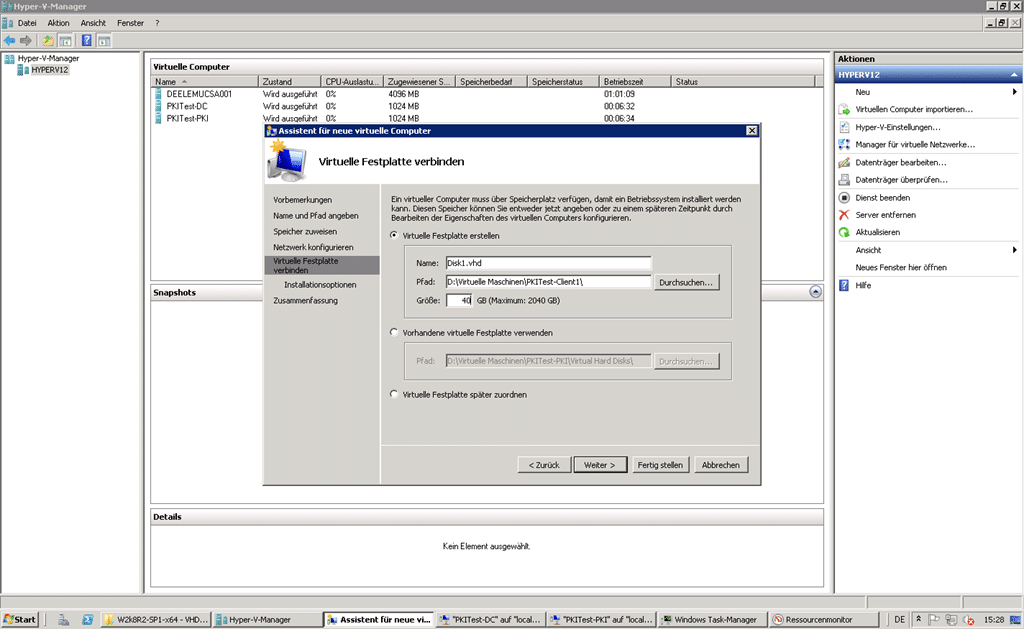
Task: Select "Vorhandene virtuelle Festplatte verwenden" option
Action: 394,332
